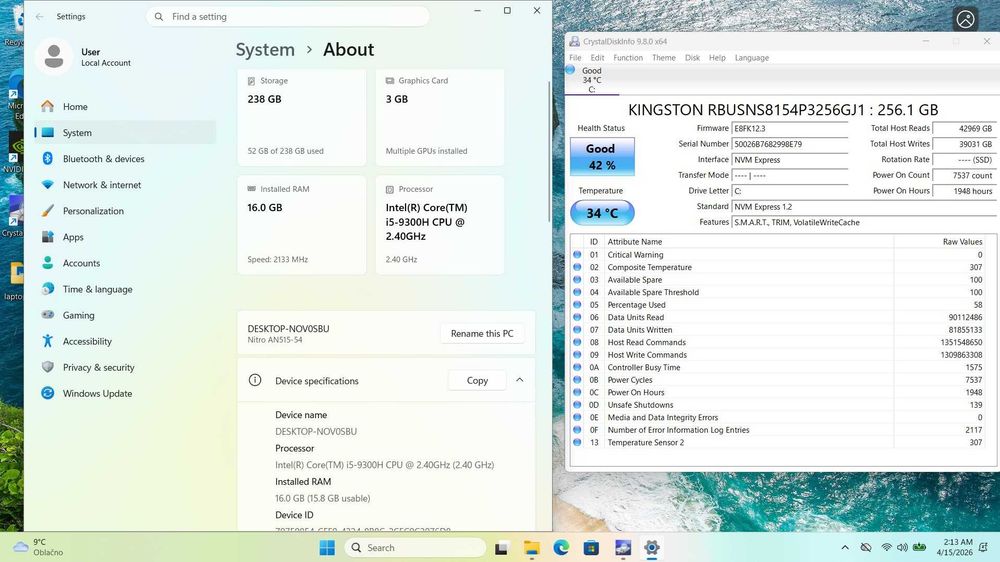
Task: Open the Edit menu in CrystalDiskInfo
Action: click(598, 57)
